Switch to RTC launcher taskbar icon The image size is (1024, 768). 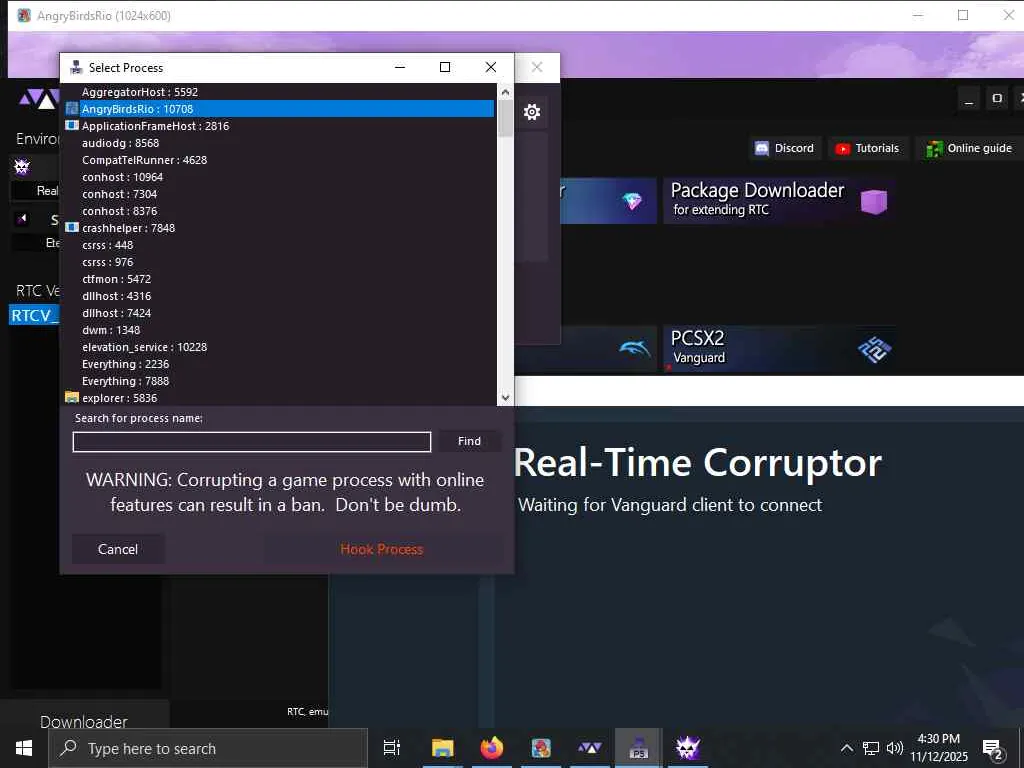point(590,748)
